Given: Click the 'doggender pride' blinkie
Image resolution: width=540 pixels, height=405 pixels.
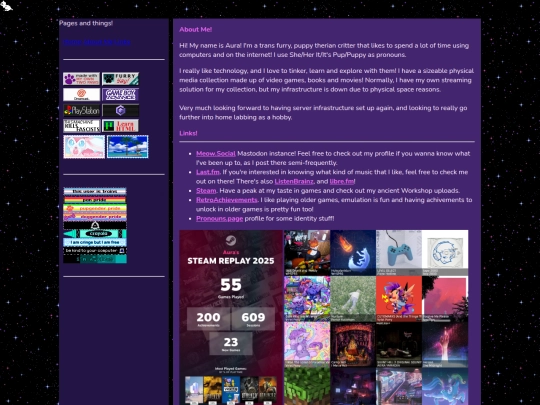Looking at the screenshot, I should point(95,217).
